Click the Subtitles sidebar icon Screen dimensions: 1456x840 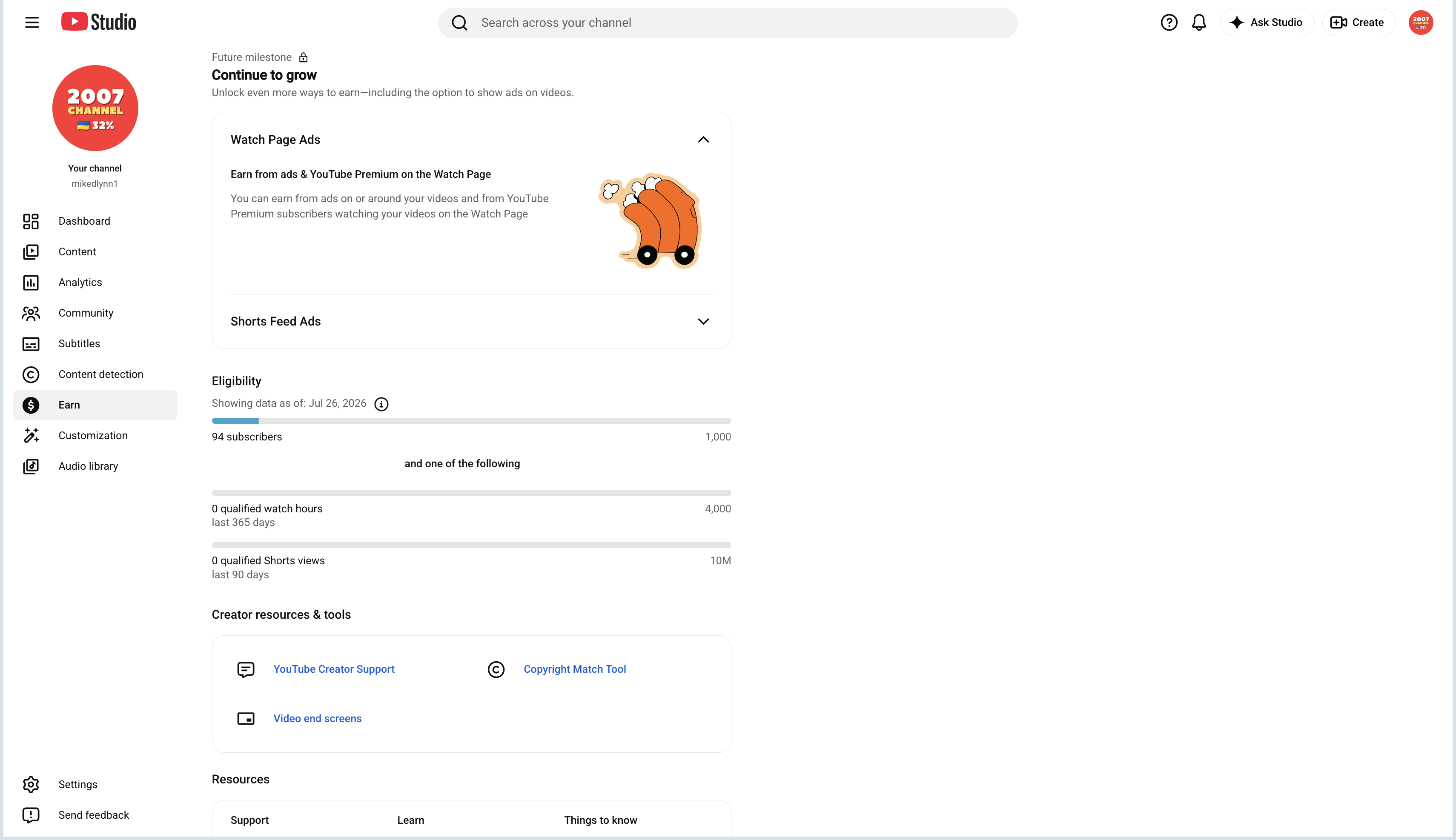pyautogui.click(x=31, y=344)
